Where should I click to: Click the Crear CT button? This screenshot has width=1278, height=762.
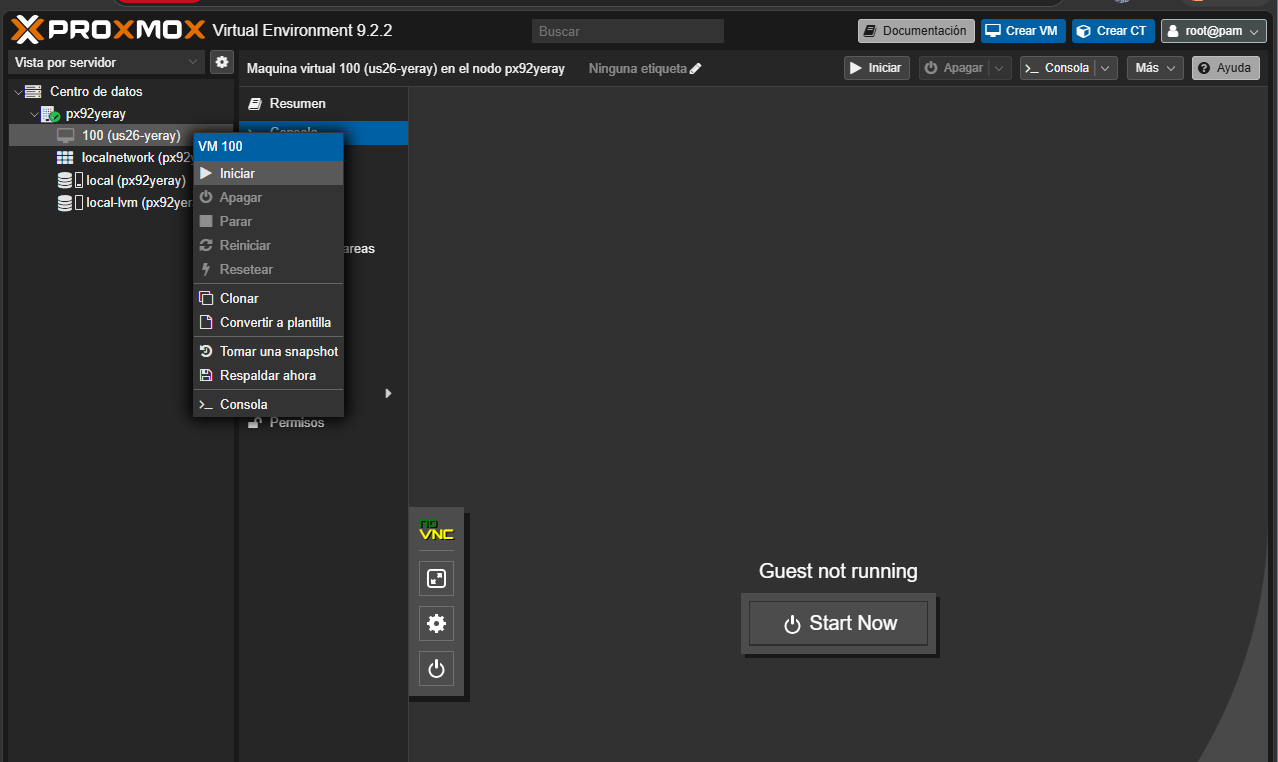[1113, 31]
